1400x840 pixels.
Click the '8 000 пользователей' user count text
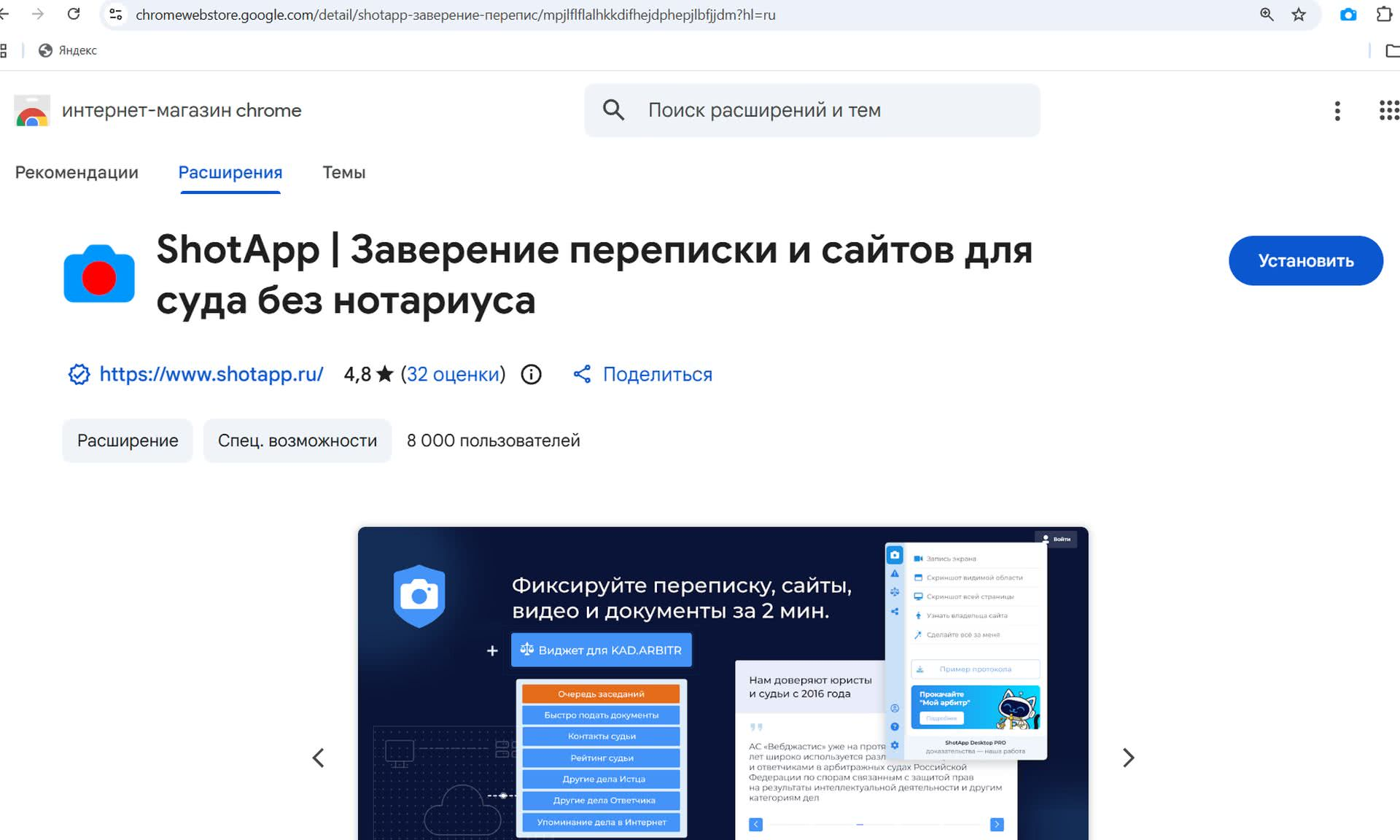coord(494,440)
